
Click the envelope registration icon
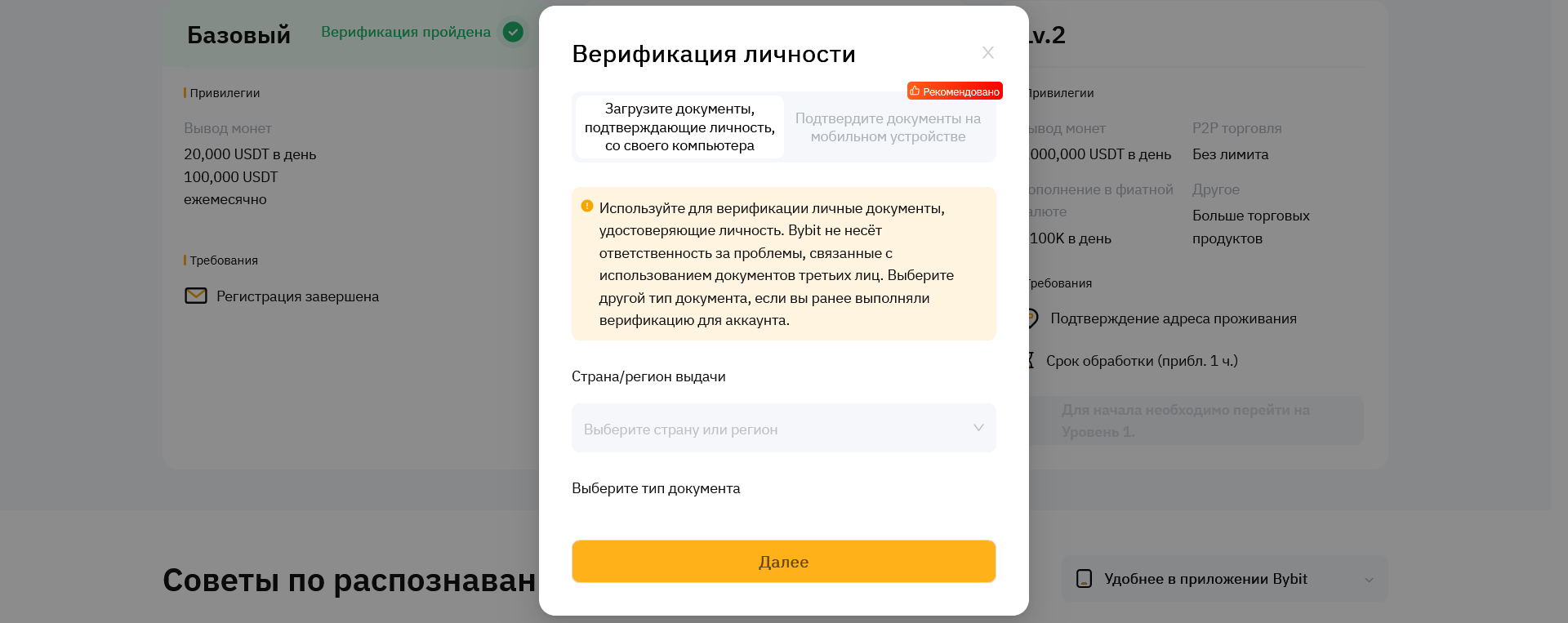point(196,296)
